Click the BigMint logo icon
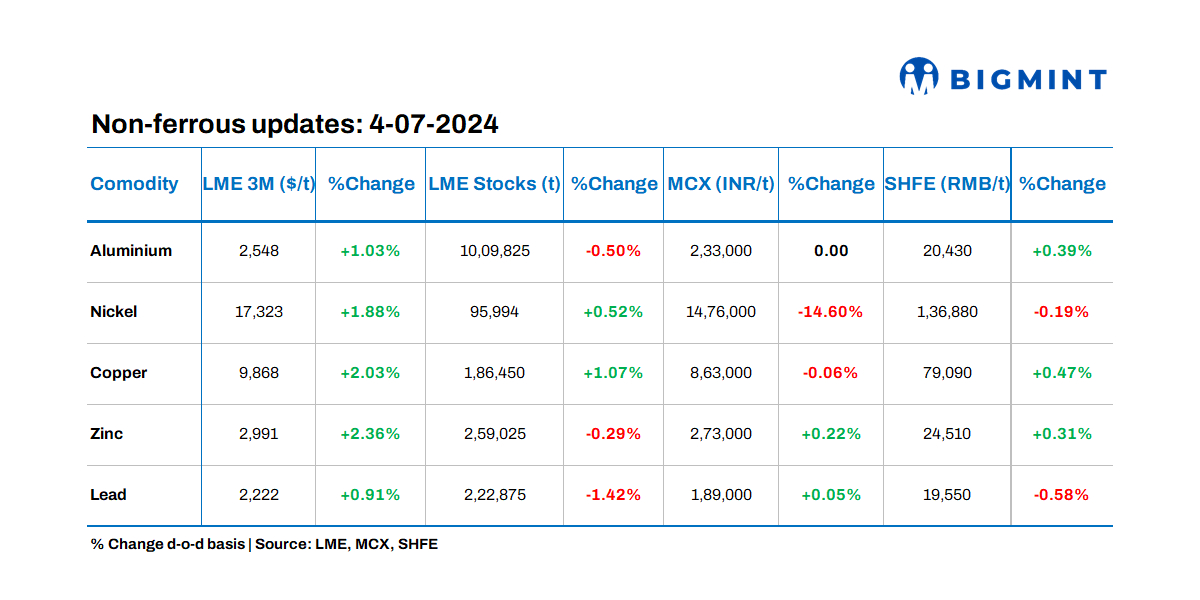 [918, 77]
